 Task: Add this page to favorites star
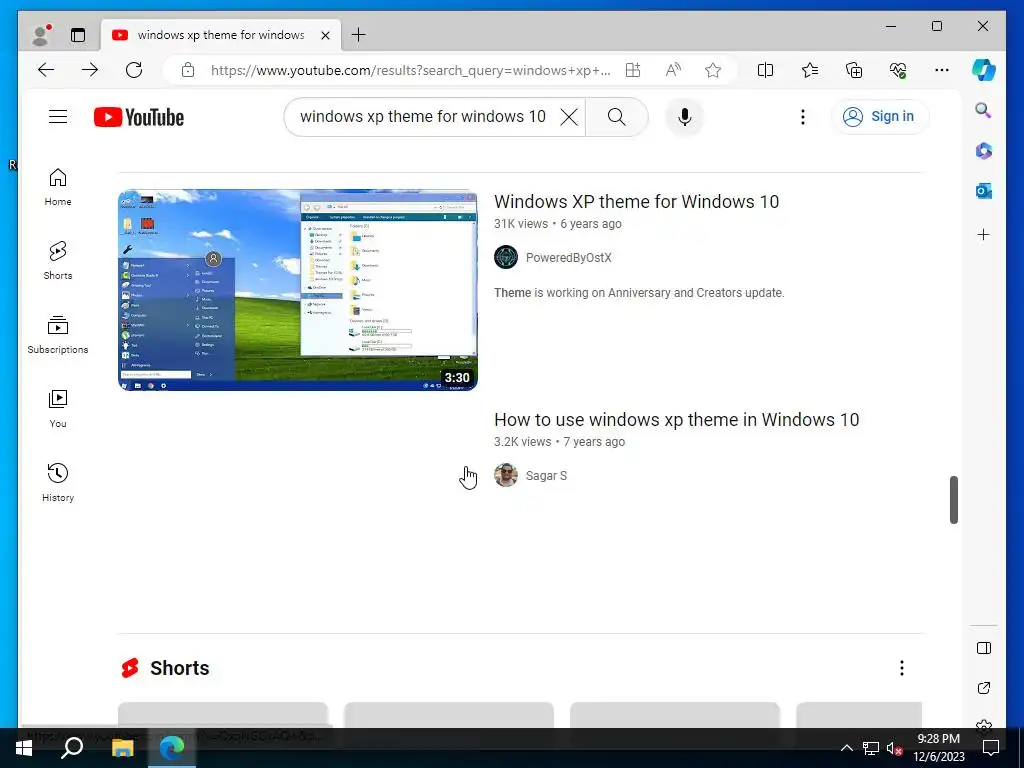click(x=712, y=70)
